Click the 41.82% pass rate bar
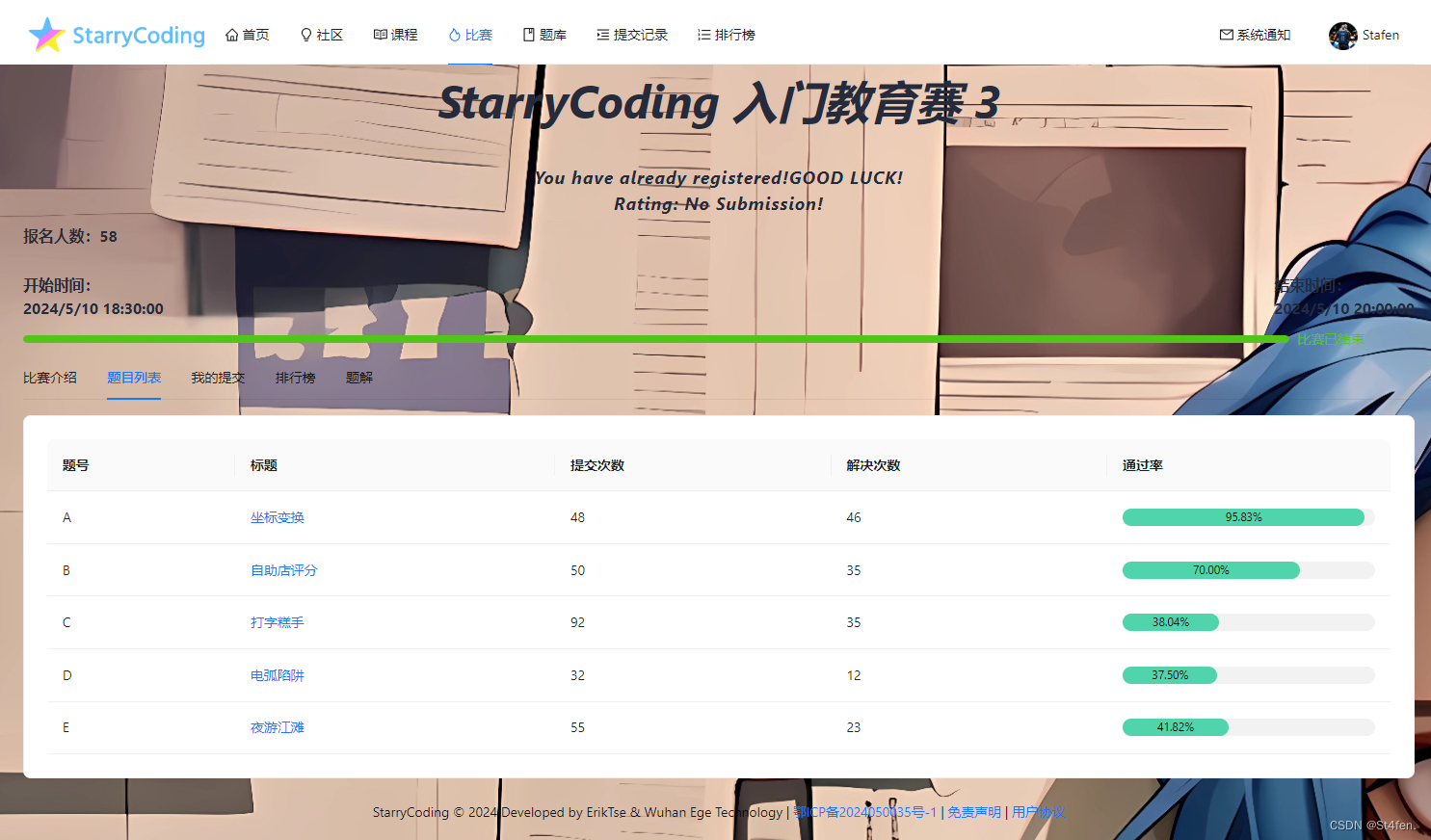Image resolution: width=1431 pixels, height=840 pixels. coord(1249,727)
